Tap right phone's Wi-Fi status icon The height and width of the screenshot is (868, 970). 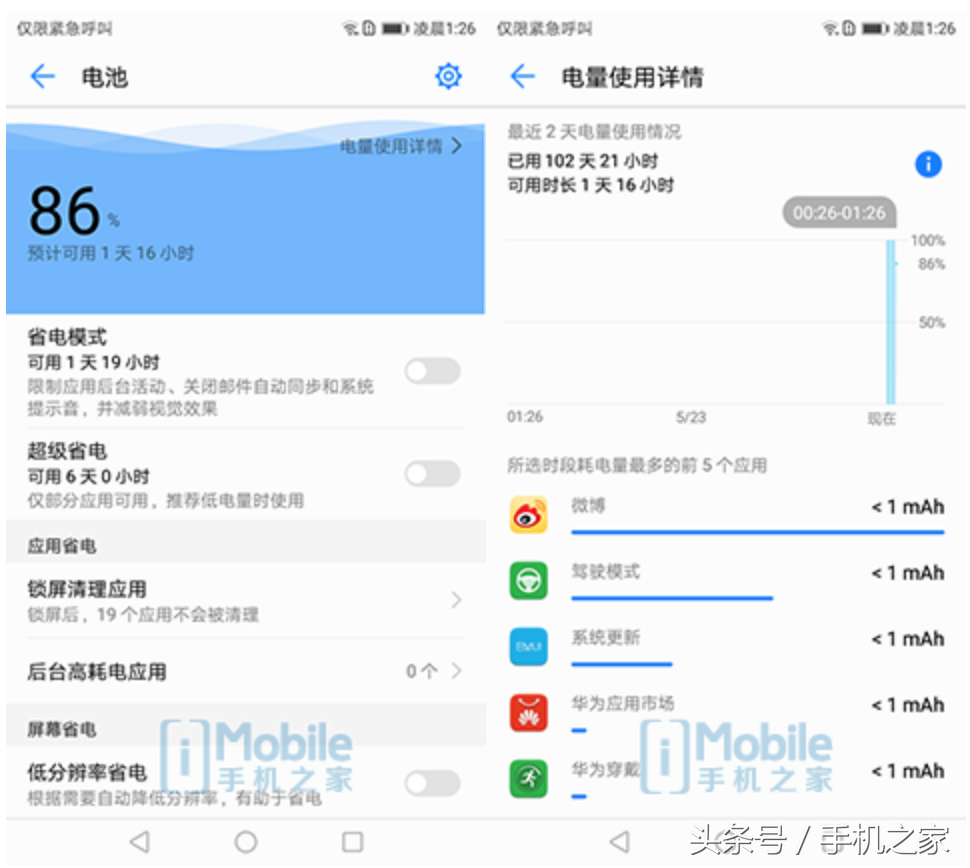tap(831, 28)
